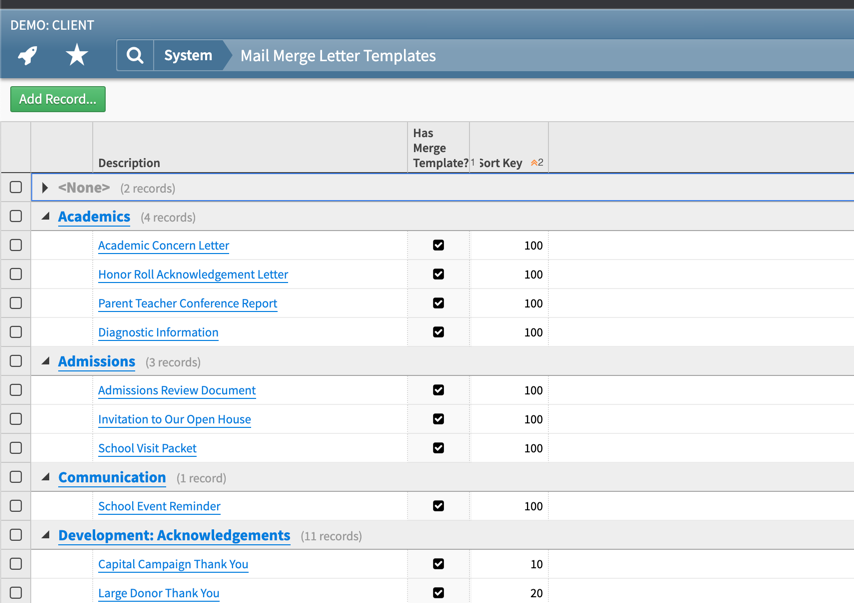Open the Communication group link

click(x=112, y=478)
